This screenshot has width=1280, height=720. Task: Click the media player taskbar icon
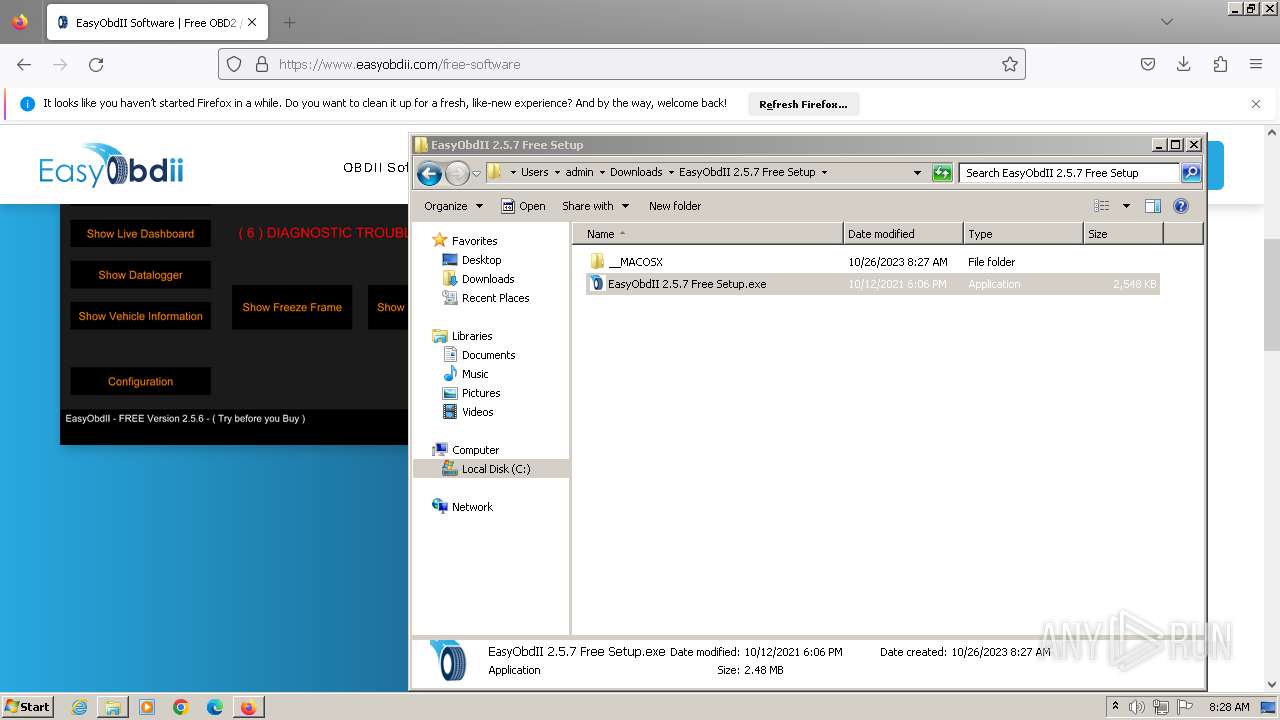[147, 707]
